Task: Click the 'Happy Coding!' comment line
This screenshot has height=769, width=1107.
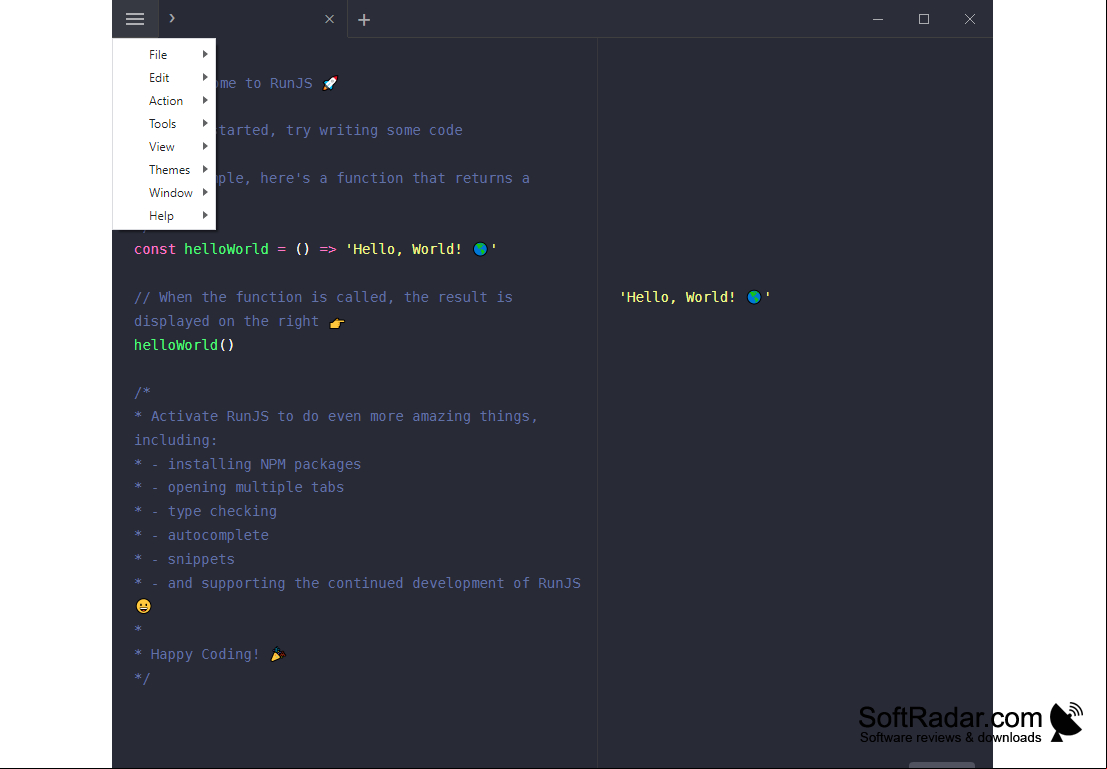Action: point(210,655)
